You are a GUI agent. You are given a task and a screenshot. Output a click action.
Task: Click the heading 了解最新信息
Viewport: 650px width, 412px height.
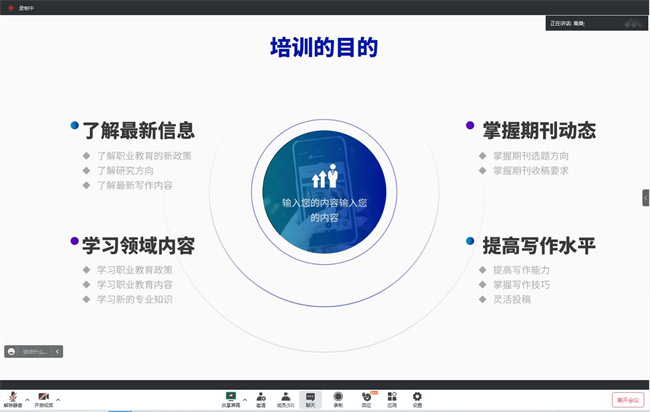tap(138, 130)
